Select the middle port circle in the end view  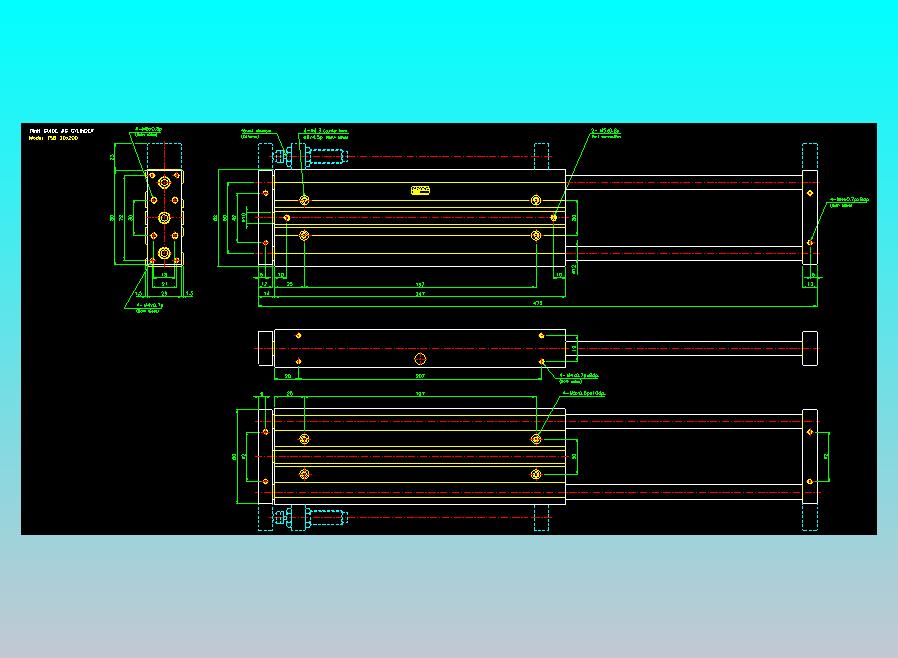pos(164,218)
